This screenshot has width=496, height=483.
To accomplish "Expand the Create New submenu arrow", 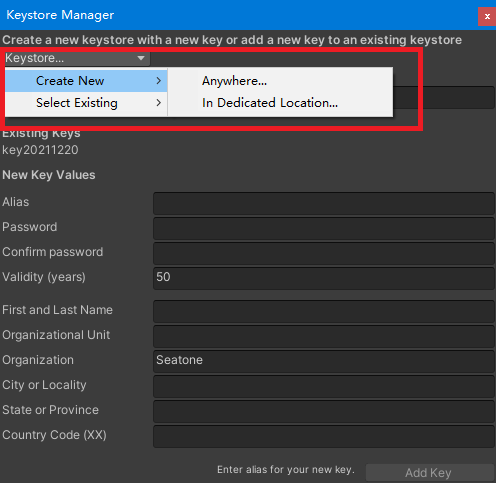I will [x=159, y=81].
